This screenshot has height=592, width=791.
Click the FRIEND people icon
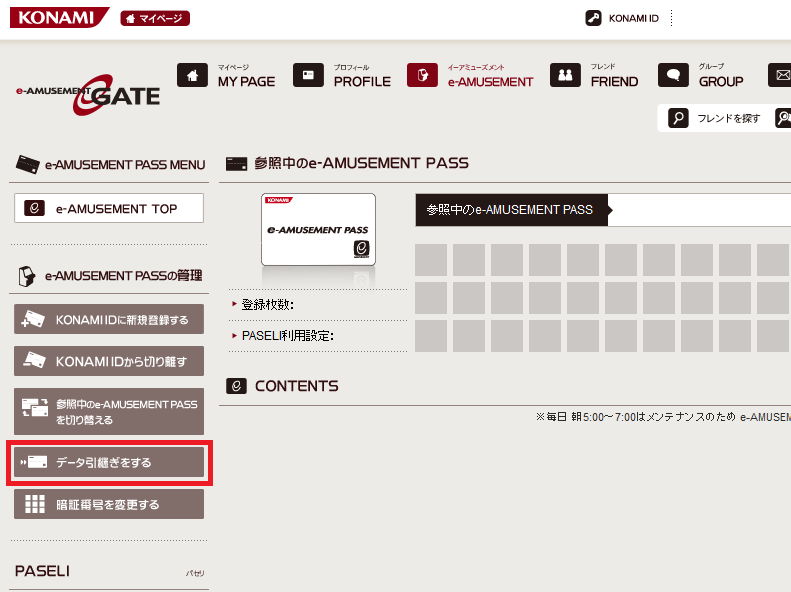point(565,75)
